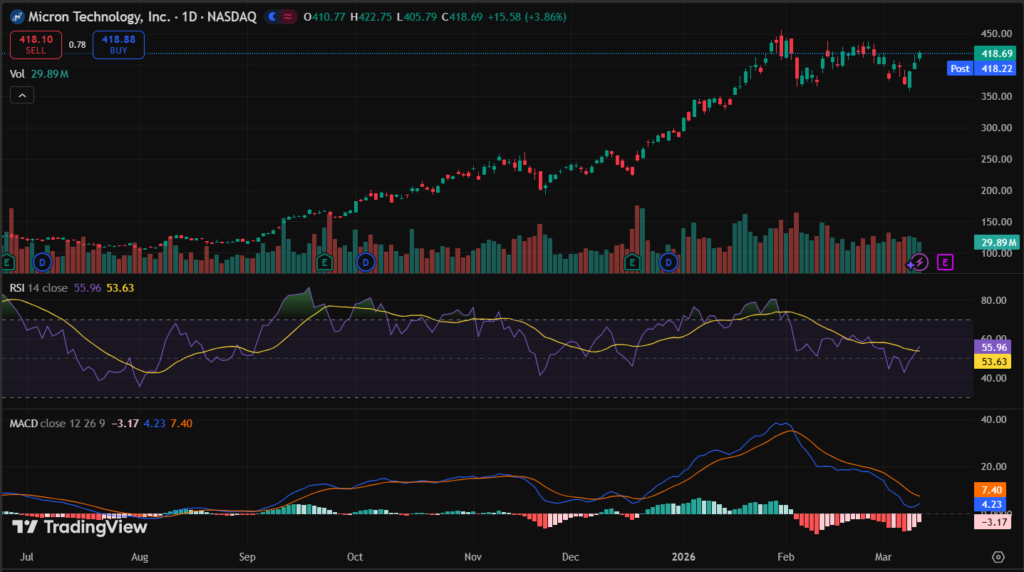Click the earnings E marker in late December
The width and height of the screenshot is (1024, 572).
click(632, 262)
